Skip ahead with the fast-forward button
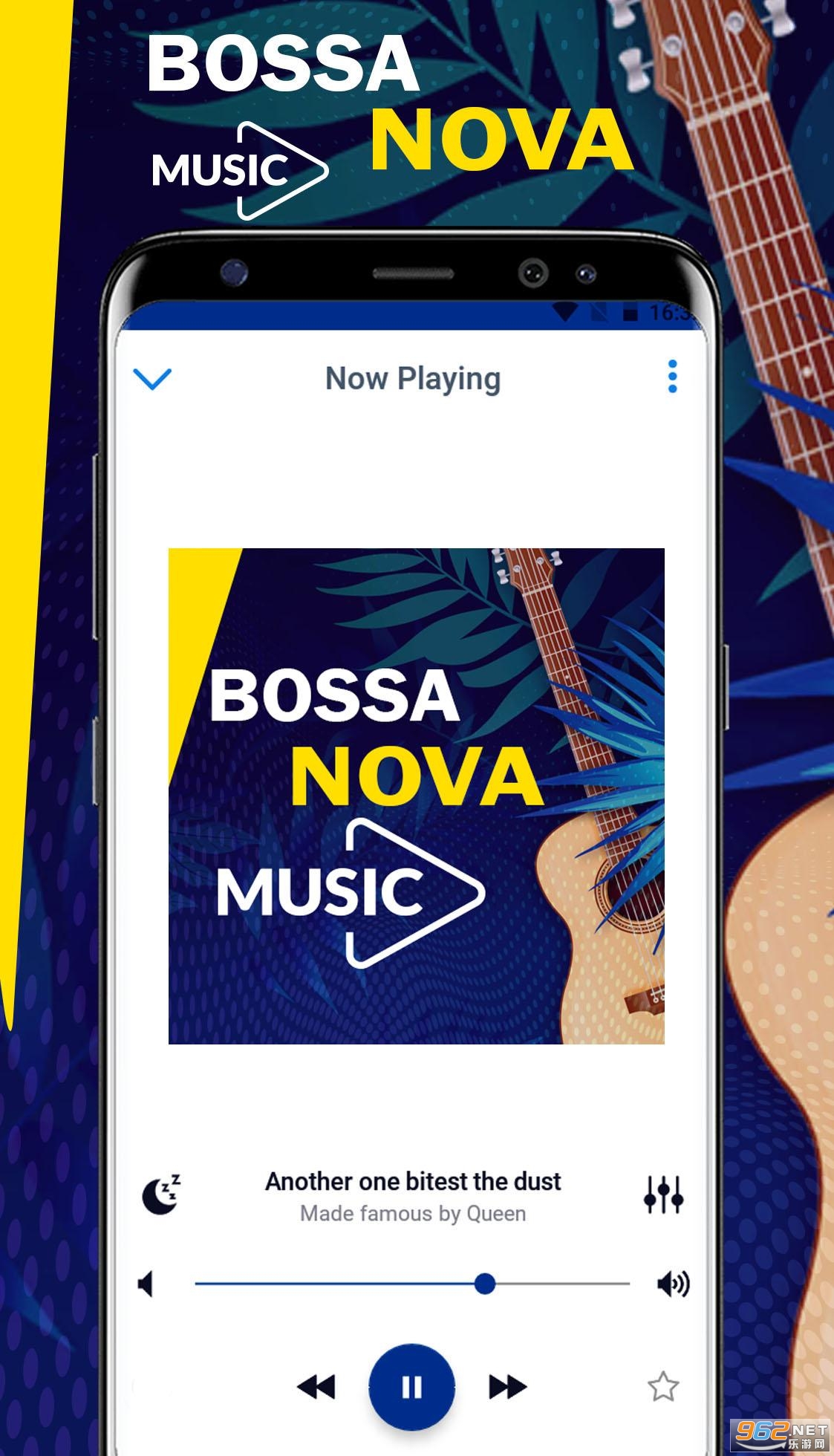 tap(508, 1386)
